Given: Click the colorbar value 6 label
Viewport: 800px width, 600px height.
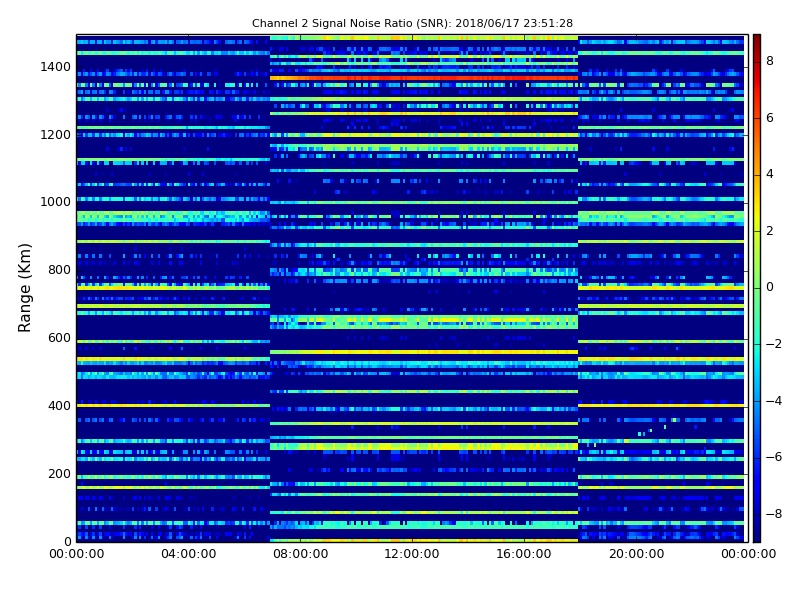Looking at the screenshot, I should (770, 118).
